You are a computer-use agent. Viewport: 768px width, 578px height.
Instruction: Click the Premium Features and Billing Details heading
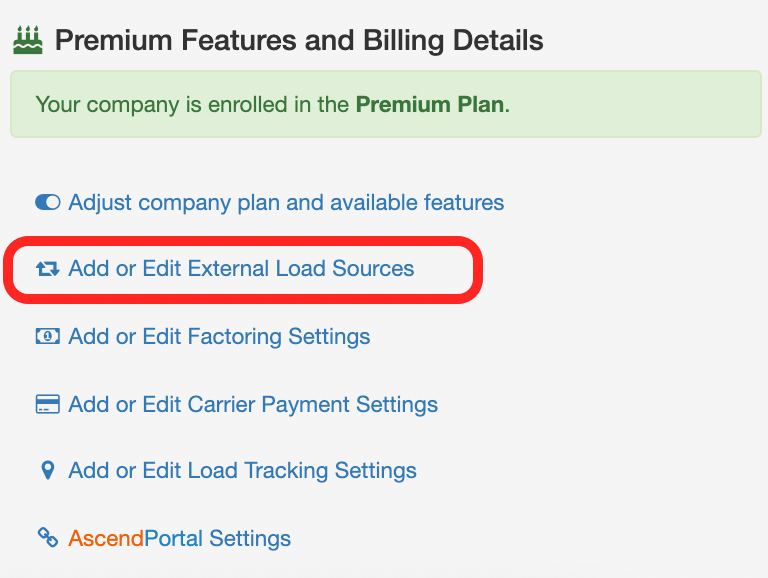pyautogui.click(x=299, y=40)
